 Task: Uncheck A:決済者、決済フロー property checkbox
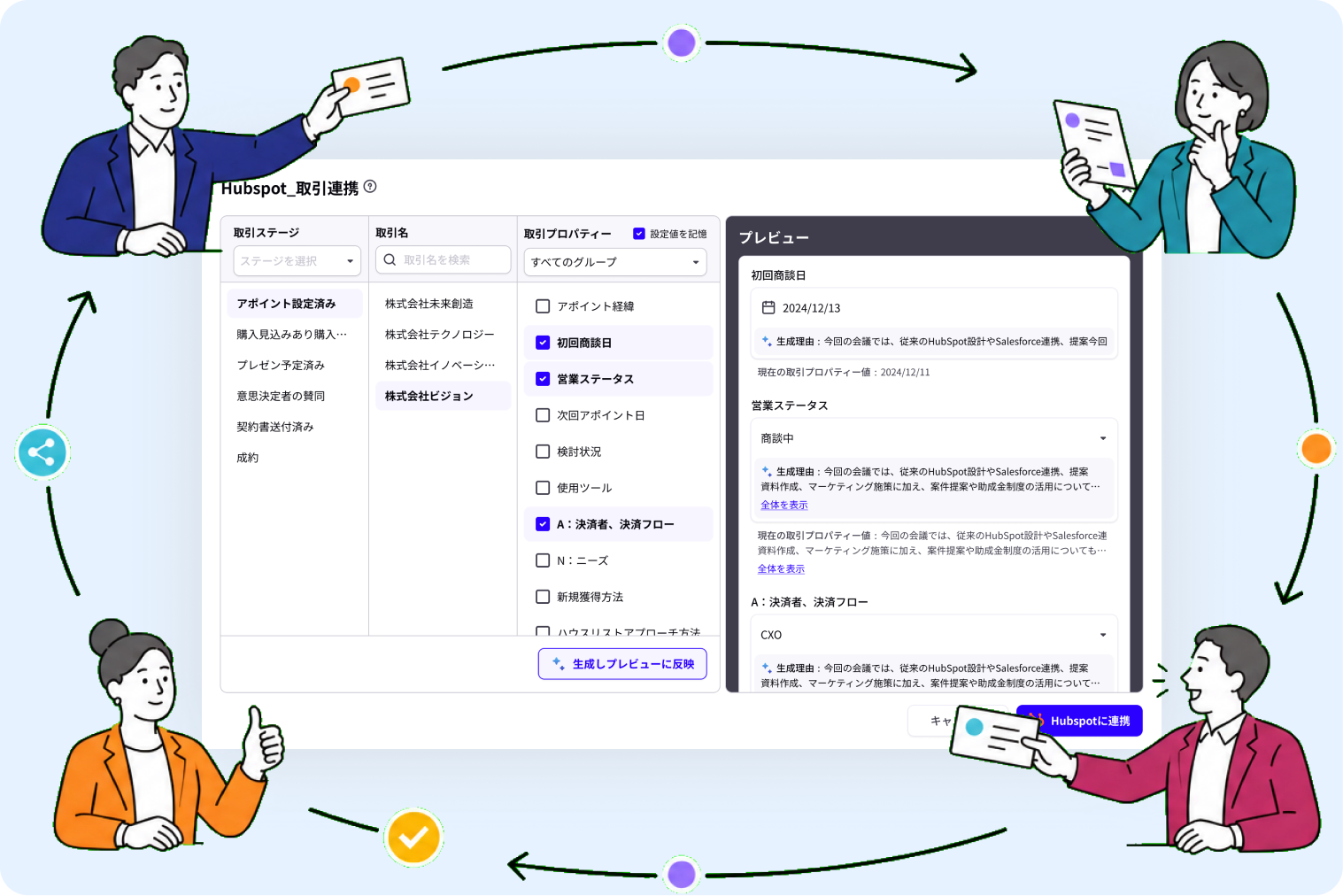tap(543, 524)
